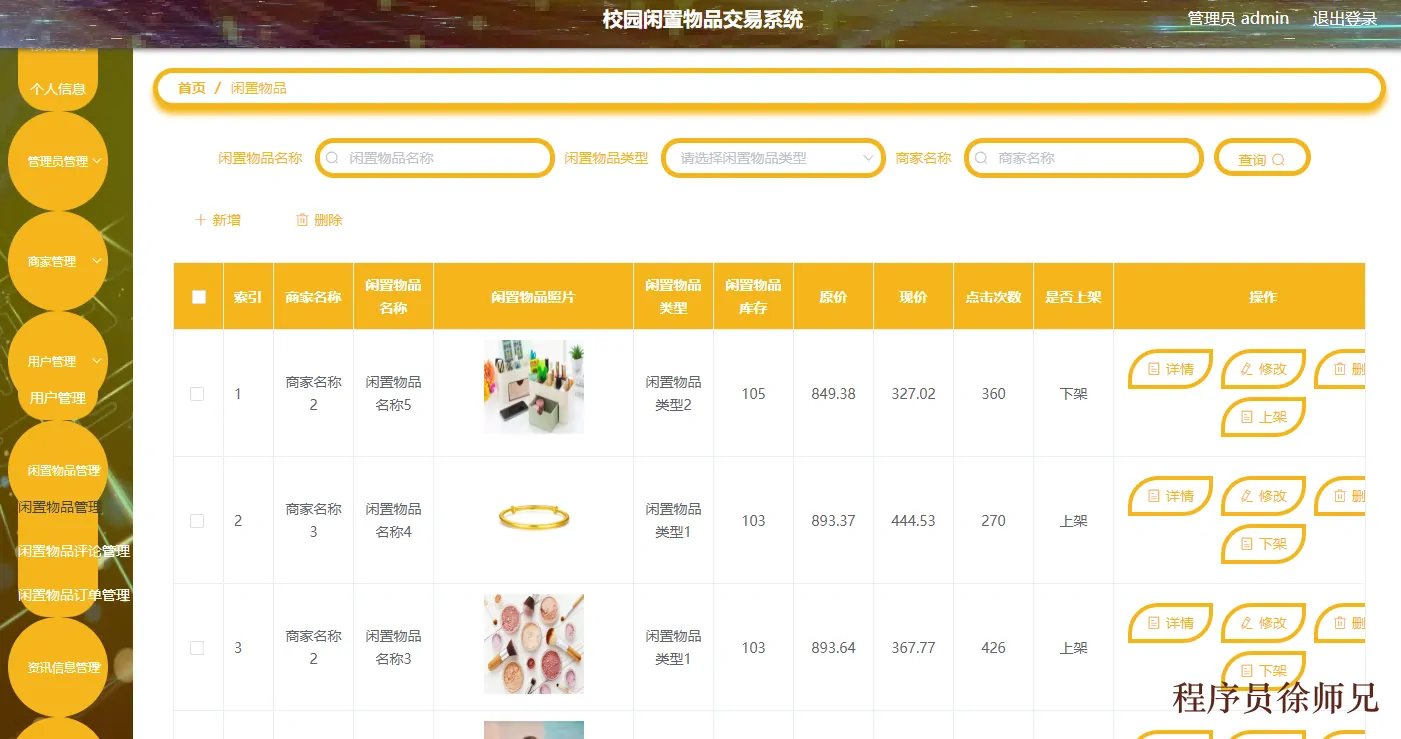Click the 删除 trash icon in row 2
The image size is (1401, 739).
pyautogui.click(x=1339, y=496)
